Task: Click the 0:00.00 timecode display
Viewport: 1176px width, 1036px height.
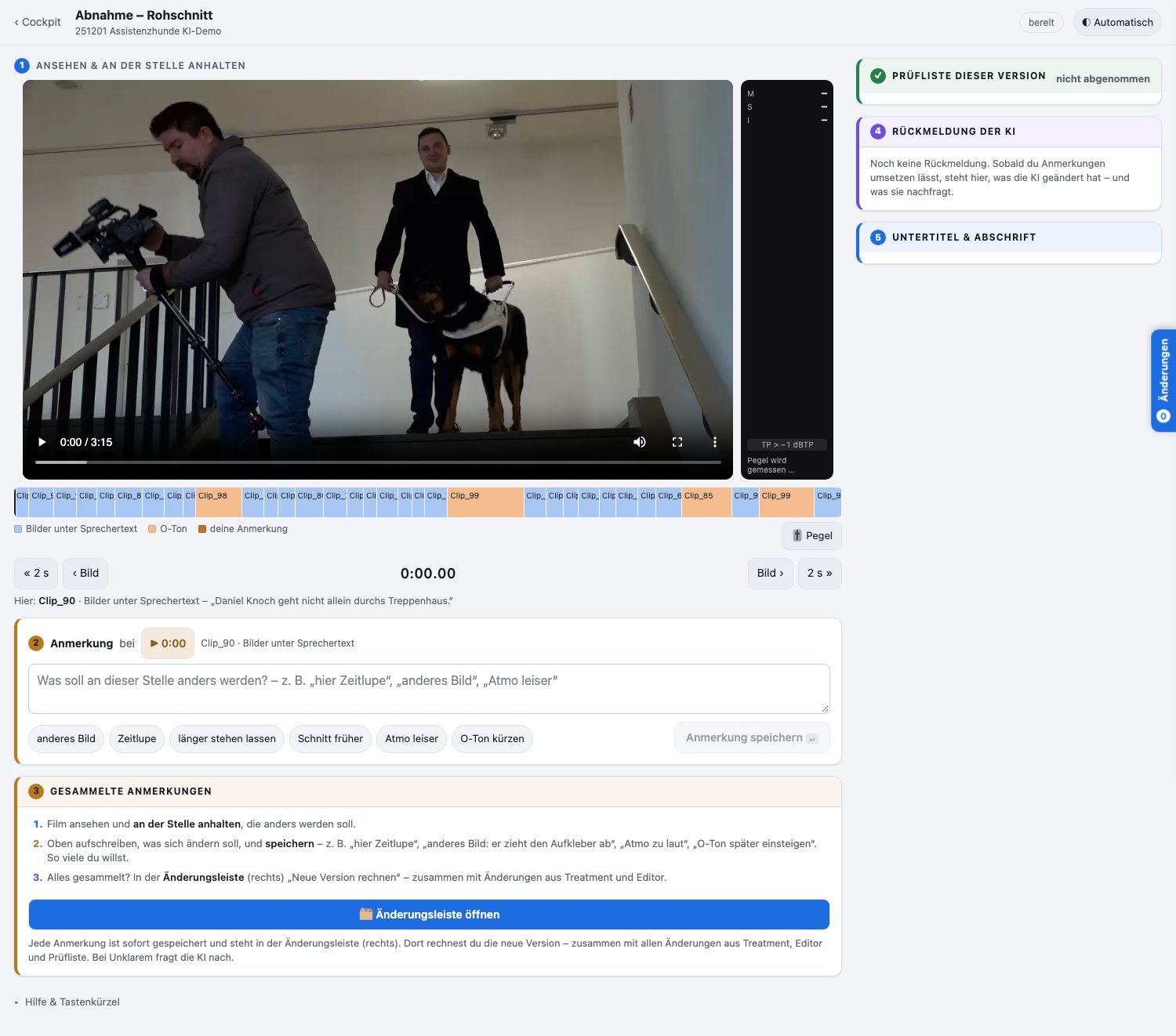Action: (x=428, y=574)
